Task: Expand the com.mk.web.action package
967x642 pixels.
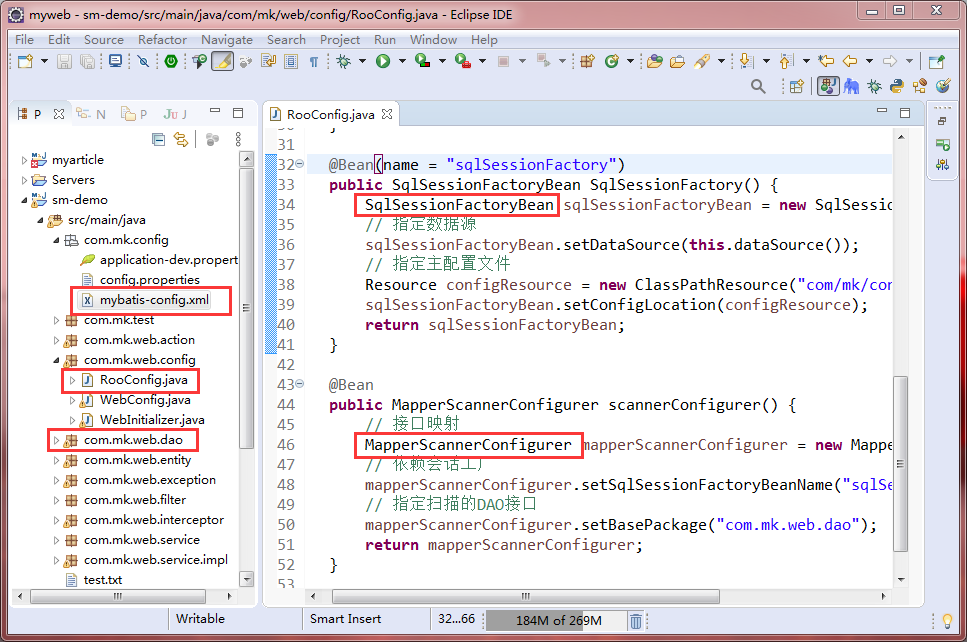Action: tap(56, 340)
